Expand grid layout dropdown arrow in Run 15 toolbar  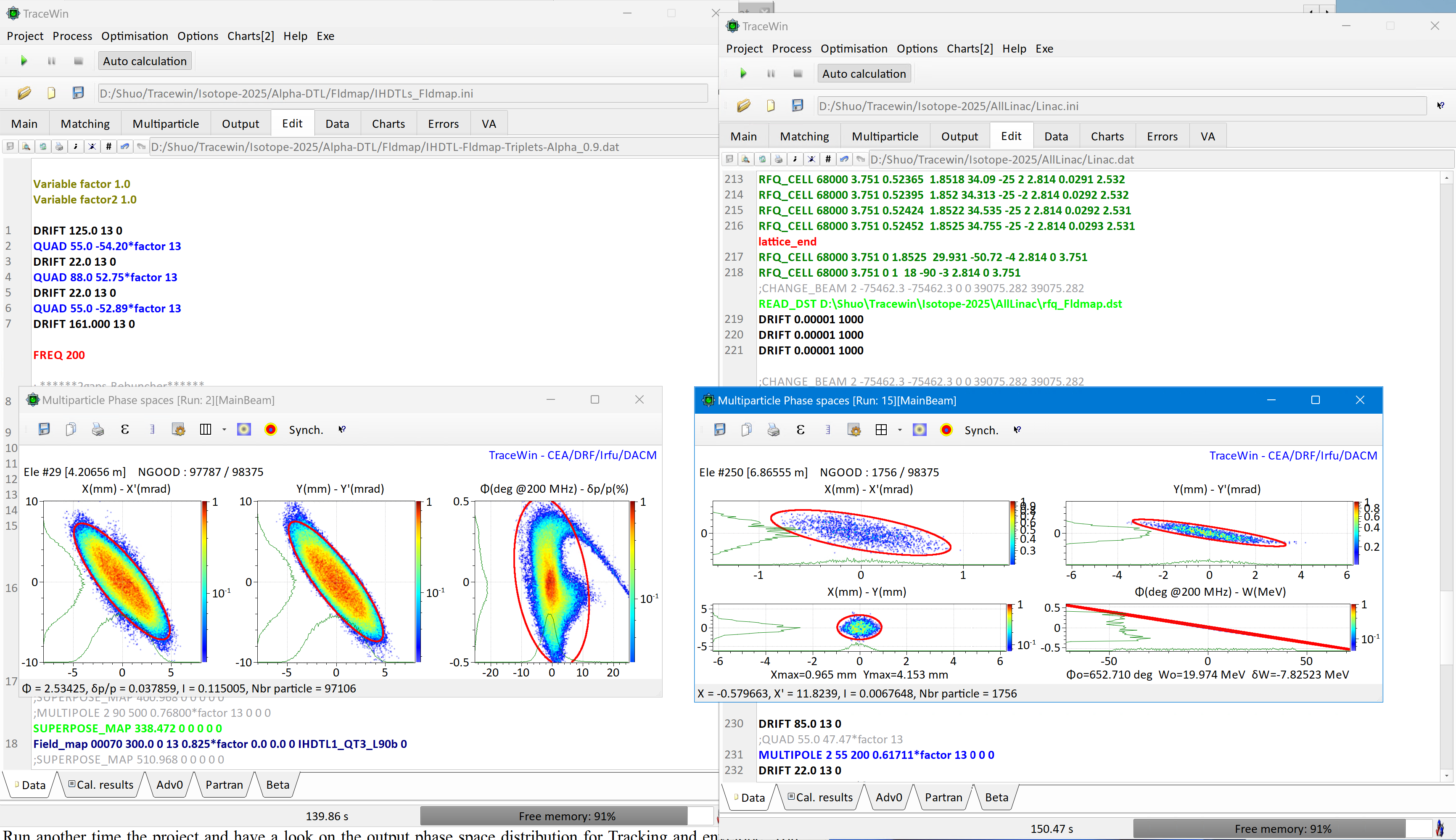tap(899, 430)
